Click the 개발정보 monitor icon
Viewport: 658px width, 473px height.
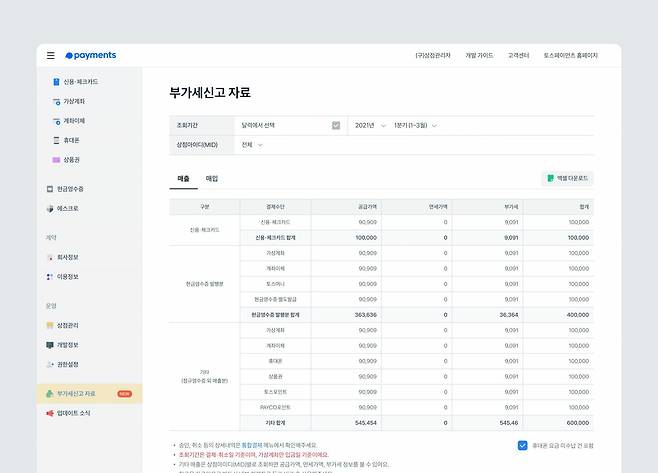[x=50, y=345]
